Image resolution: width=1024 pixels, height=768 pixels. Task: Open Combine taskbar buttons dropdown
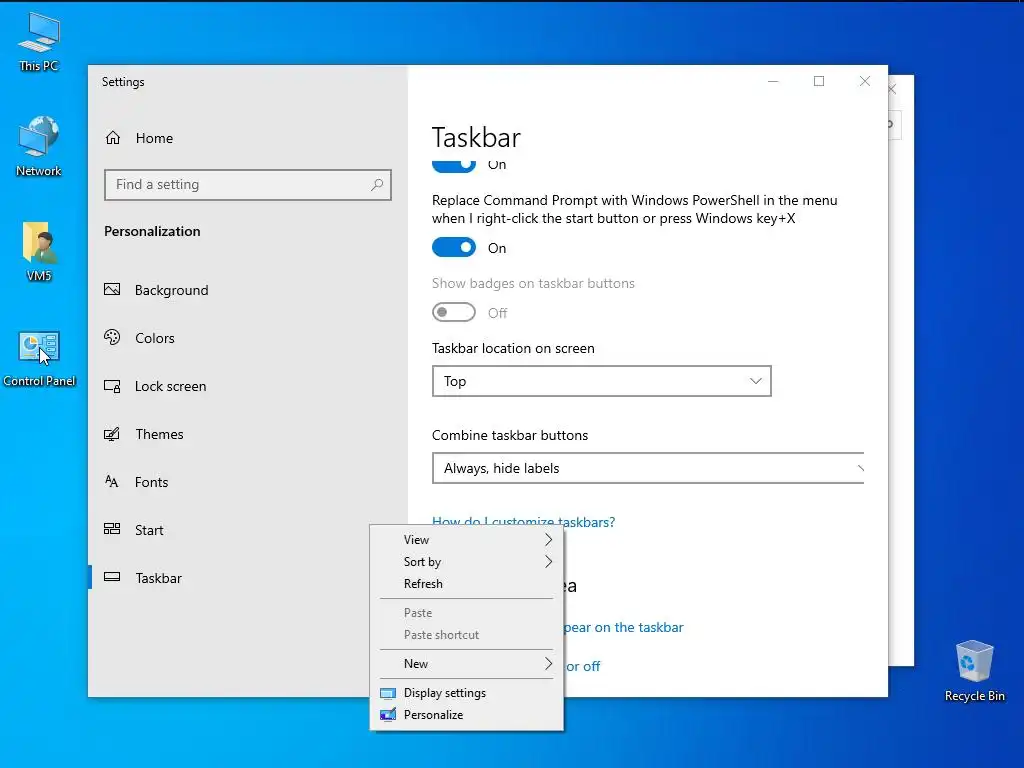[x=648, y=468]
